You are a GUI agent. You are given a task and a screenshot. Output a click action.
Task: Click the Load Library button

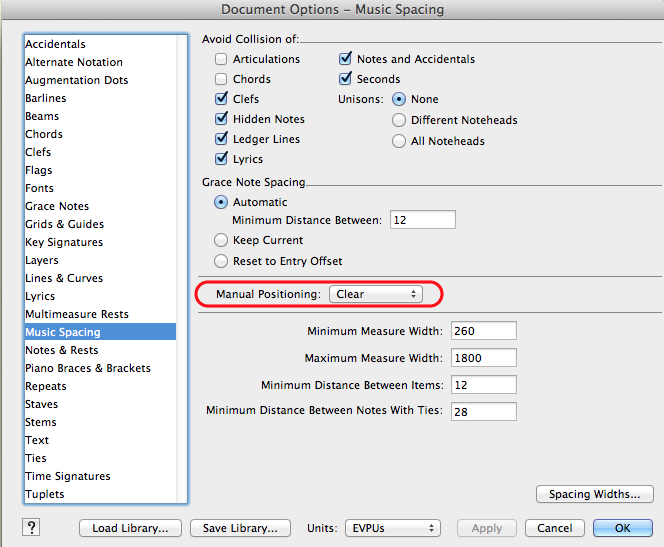pos(130,528)
